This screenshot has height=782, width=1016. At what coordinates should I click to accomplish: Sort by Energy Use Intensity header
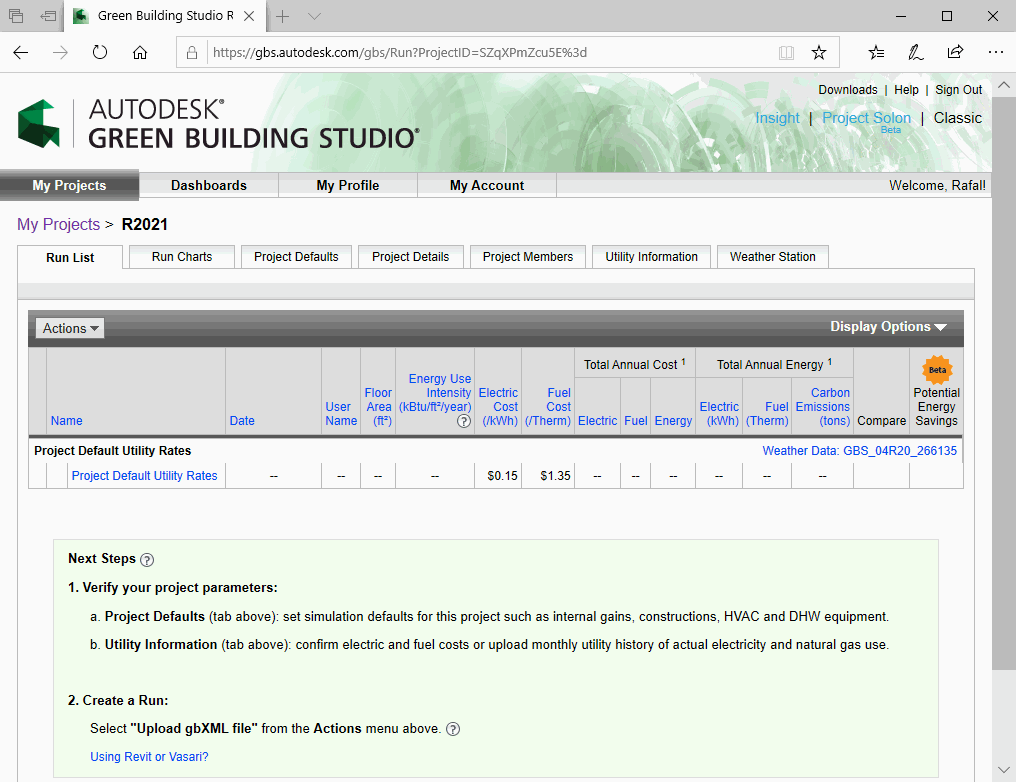[x=435, y=393]
